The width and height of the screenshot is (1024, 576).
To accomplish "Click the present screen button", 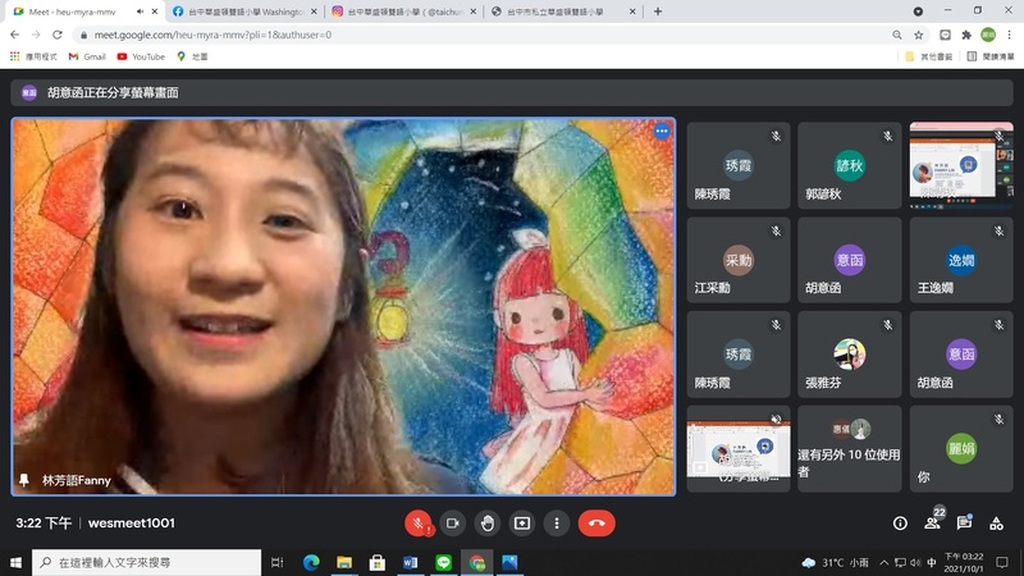I will [522, 523].
